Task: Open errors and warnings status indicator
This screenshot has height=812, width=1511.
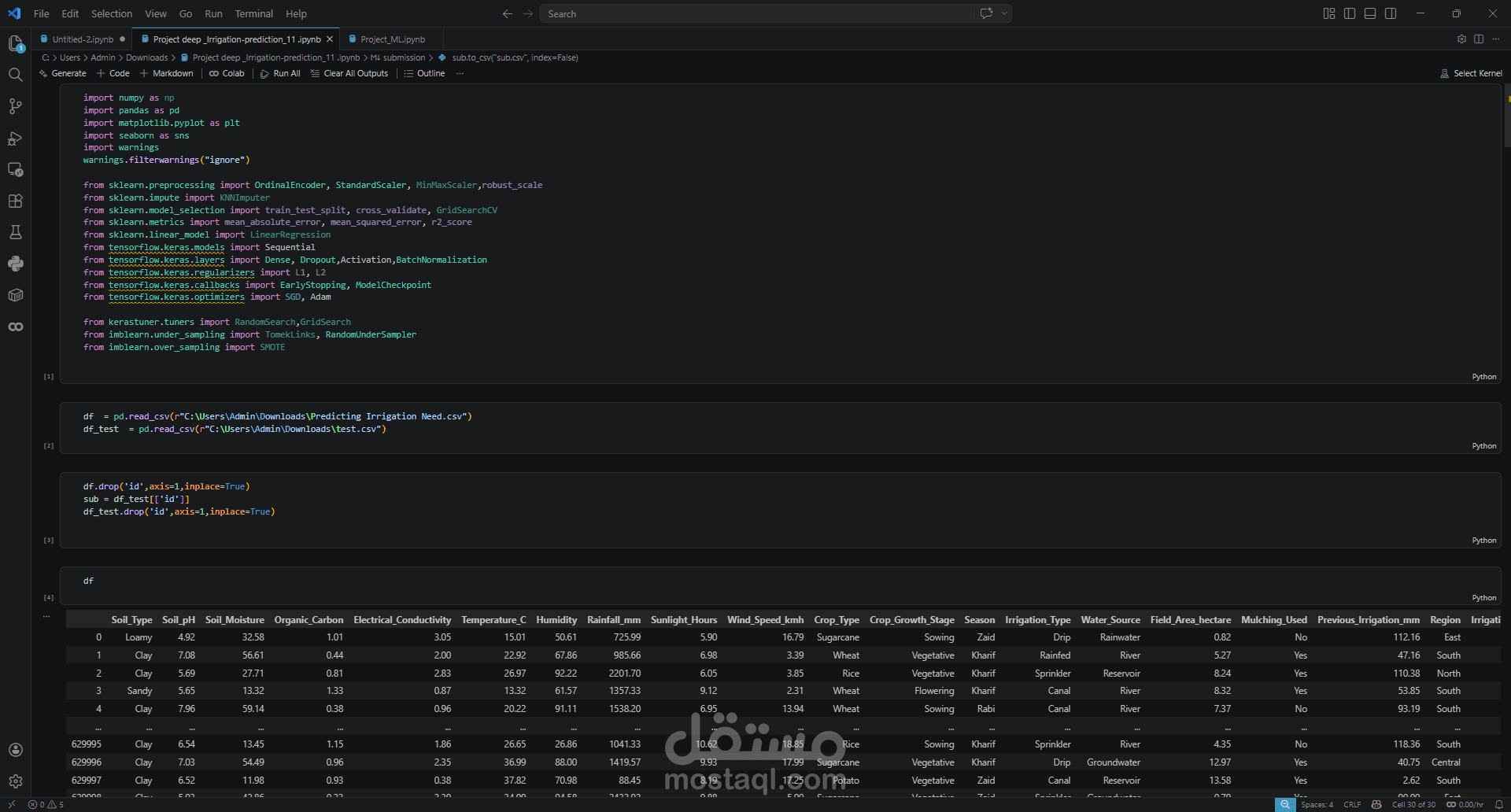Action: coord(46,804)
